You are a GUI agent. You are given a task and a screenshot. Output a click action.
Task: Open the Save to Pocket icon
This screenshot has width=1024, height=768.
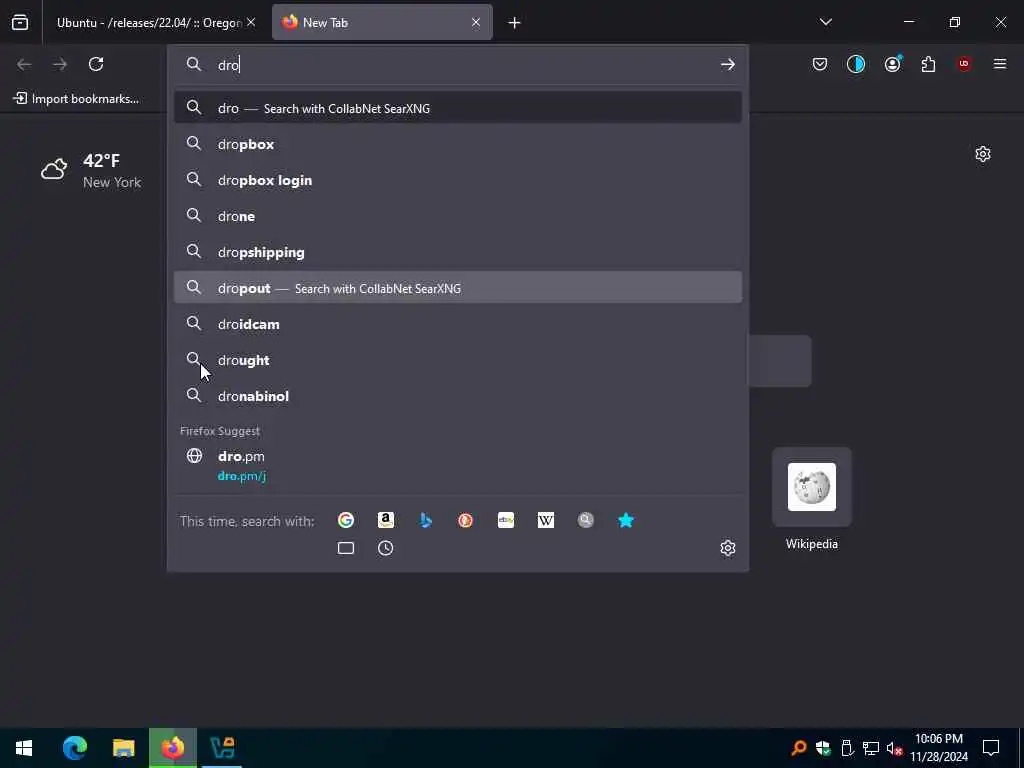click(820, 64)
